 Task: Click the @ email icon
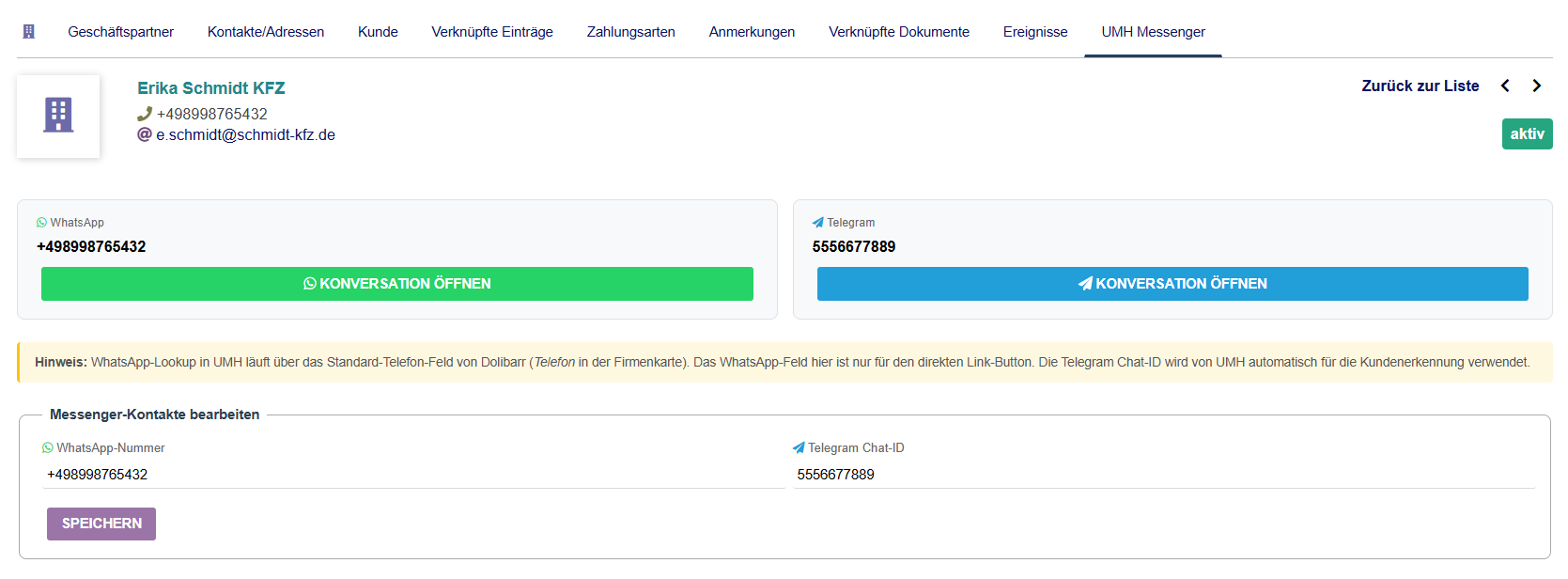[145, 134]
